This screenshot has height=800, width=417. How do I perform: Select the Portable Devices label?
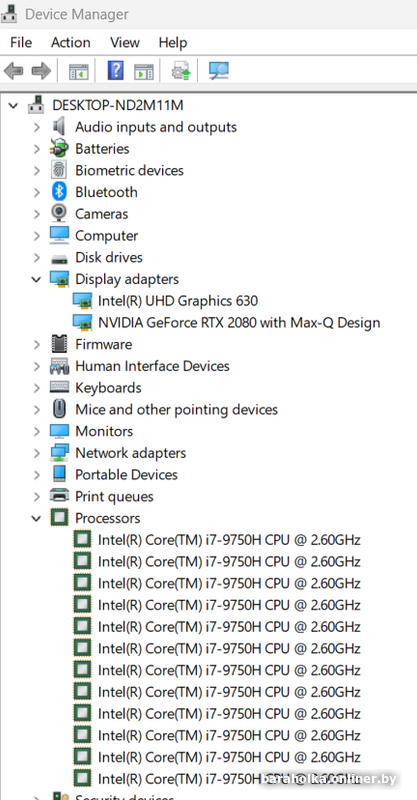pyautogui.click(x=127, y=475)
